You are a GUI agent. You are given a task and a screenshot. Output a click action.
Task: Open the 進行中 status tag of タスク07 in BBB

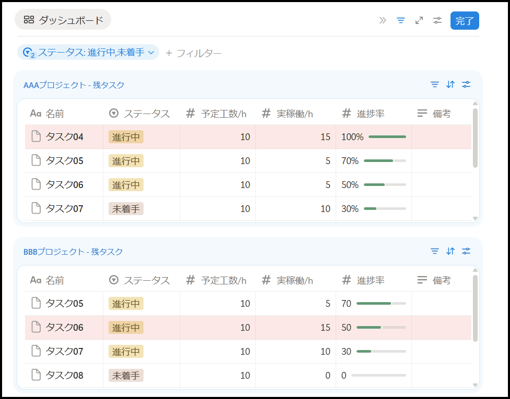pyautogui.click(x=126, y=351)
